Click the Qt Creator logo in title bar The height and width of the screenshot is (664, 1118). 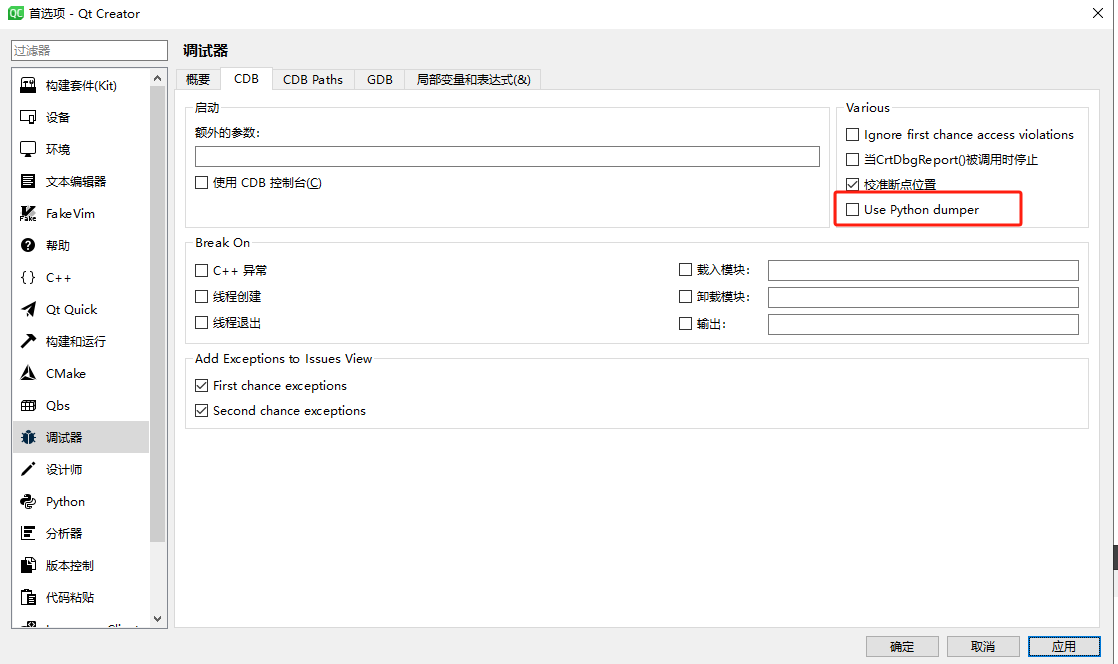[x=15, y=13]
